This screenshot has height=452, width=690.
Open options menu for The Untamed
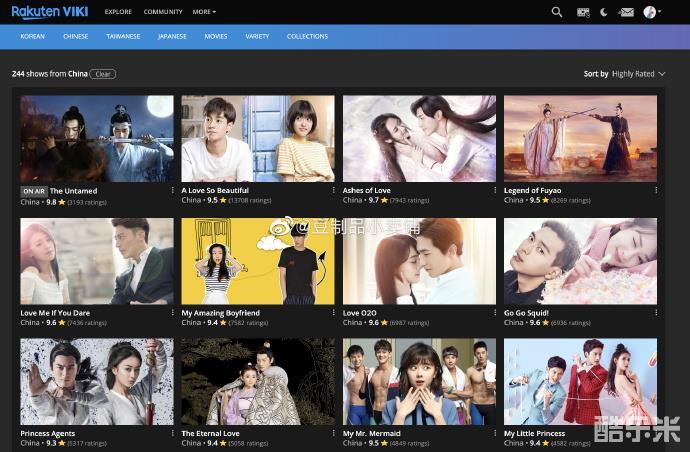[172, 190]
